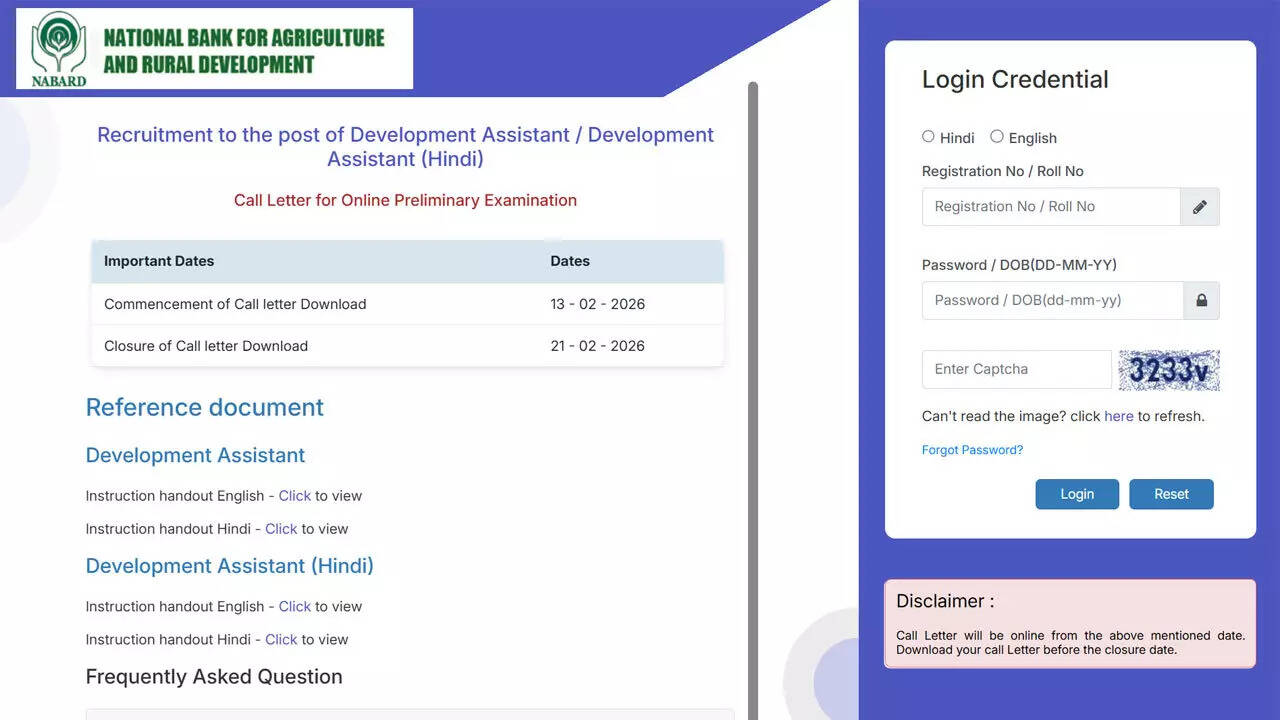The image size is (1280, 720).
Task: Click the pencil edit icon beside Registration No field
Action: tap(1199, 206)
